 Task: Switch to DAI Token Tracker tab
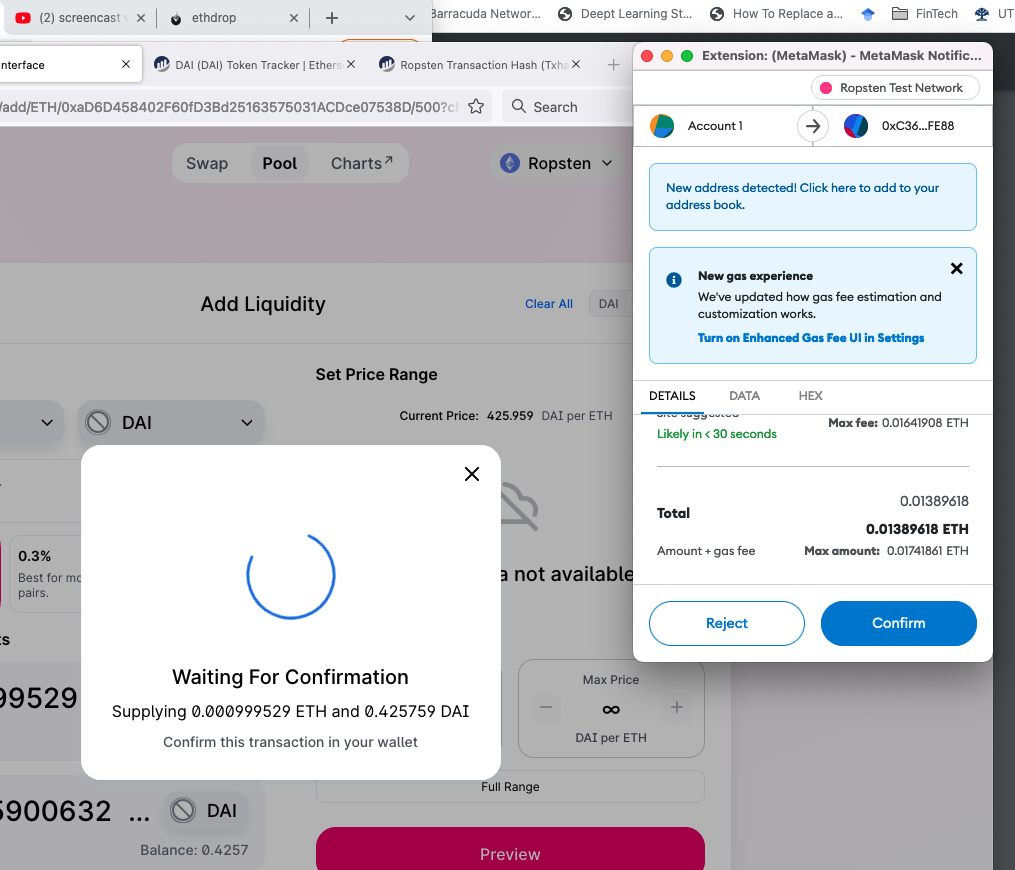pos(248,65)
